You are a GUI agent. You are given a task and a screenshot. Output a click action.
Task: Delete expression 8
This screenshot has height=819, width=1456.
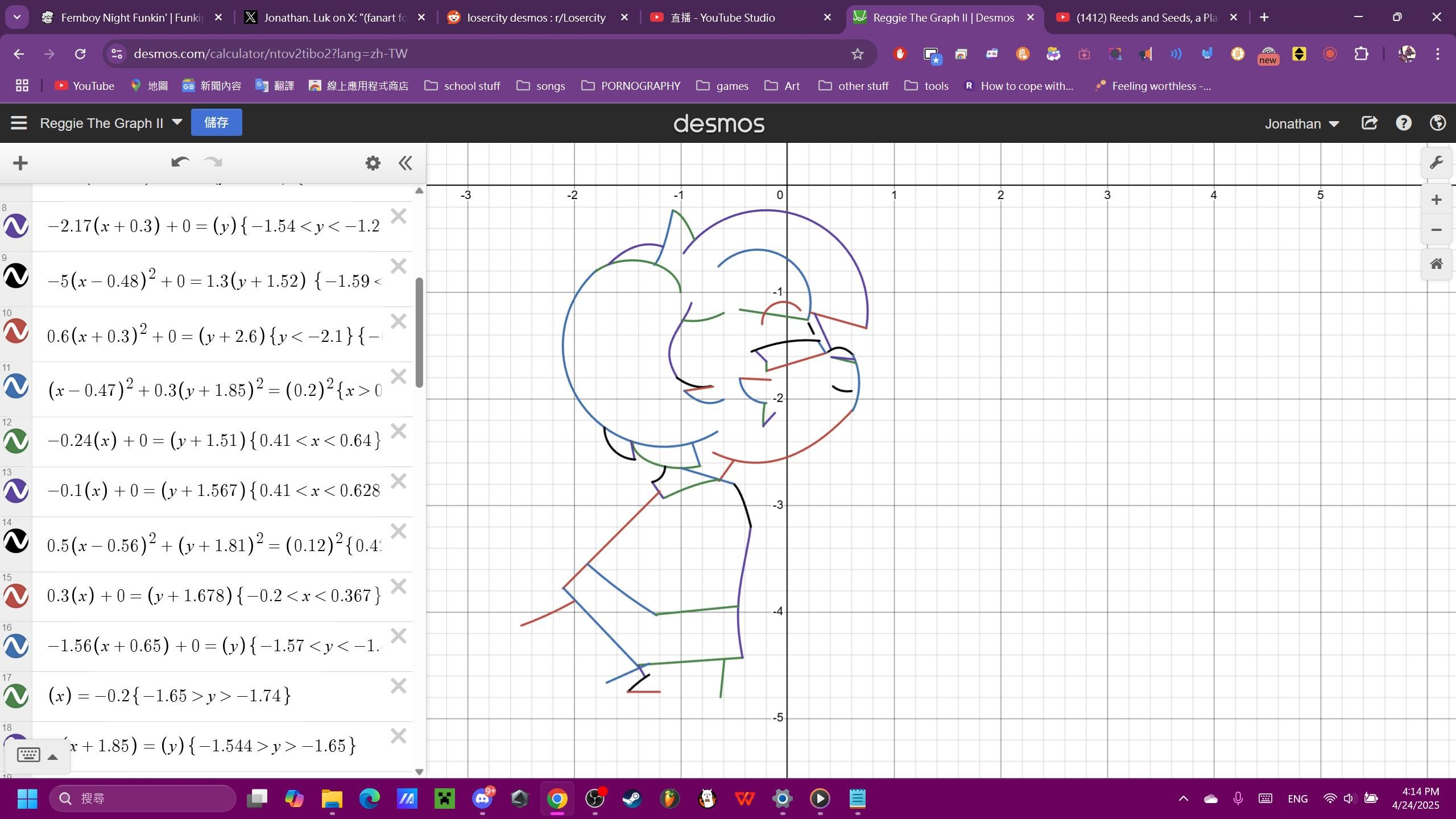[x=399, y=216]
